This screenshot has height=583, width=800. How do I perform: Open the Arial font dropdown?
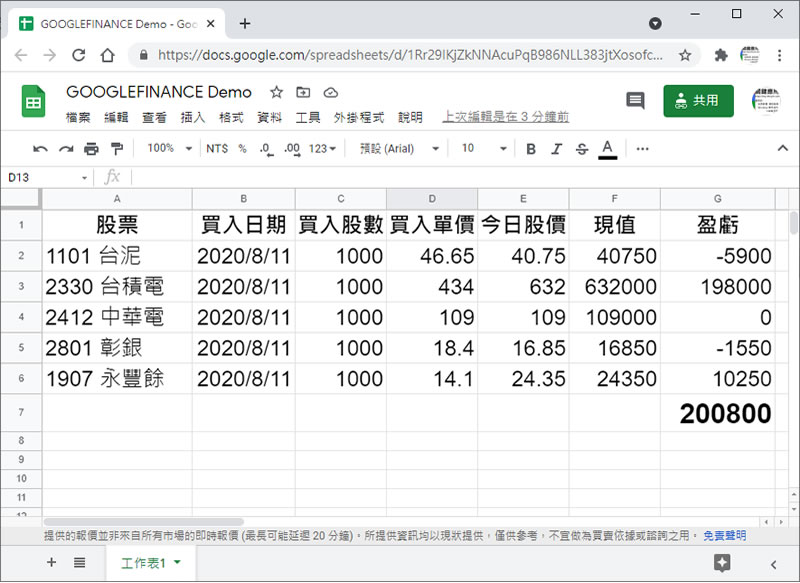[x=399, y=148]
